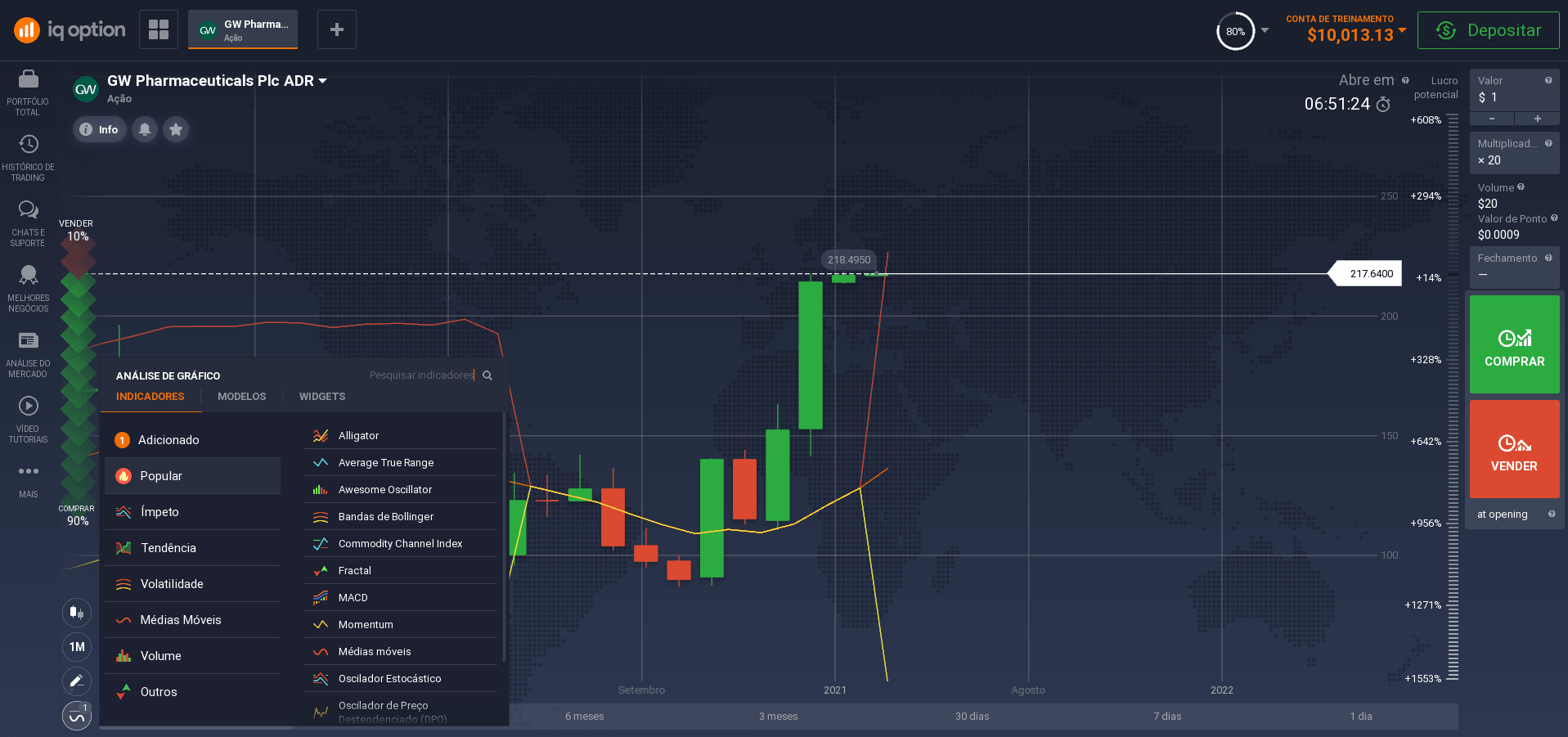Open Análise do Mercado

pos(28,355)
